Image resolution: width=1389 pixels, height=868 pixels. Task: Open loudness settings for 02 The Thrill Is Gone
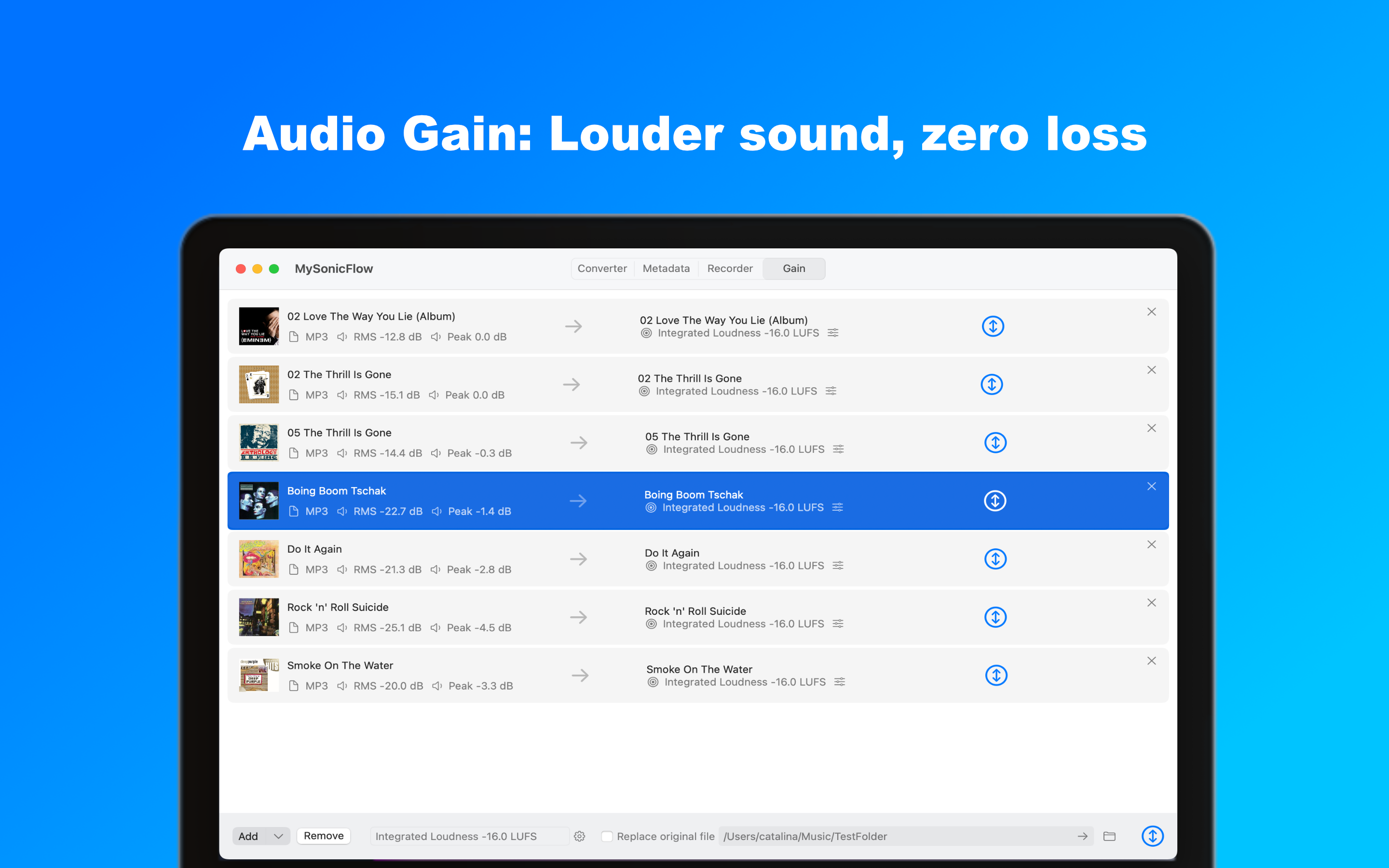click(831, 391)
